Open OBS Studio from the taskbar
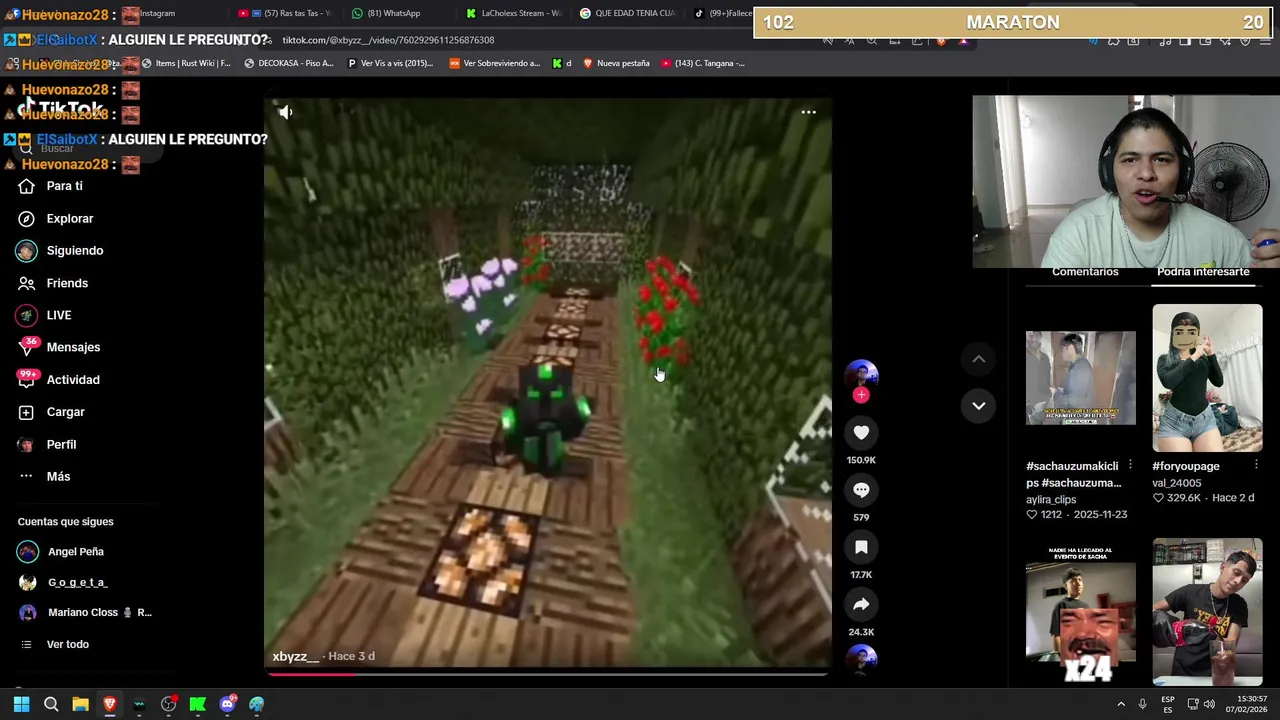The image size is (1280, 720). pos(168,705)
